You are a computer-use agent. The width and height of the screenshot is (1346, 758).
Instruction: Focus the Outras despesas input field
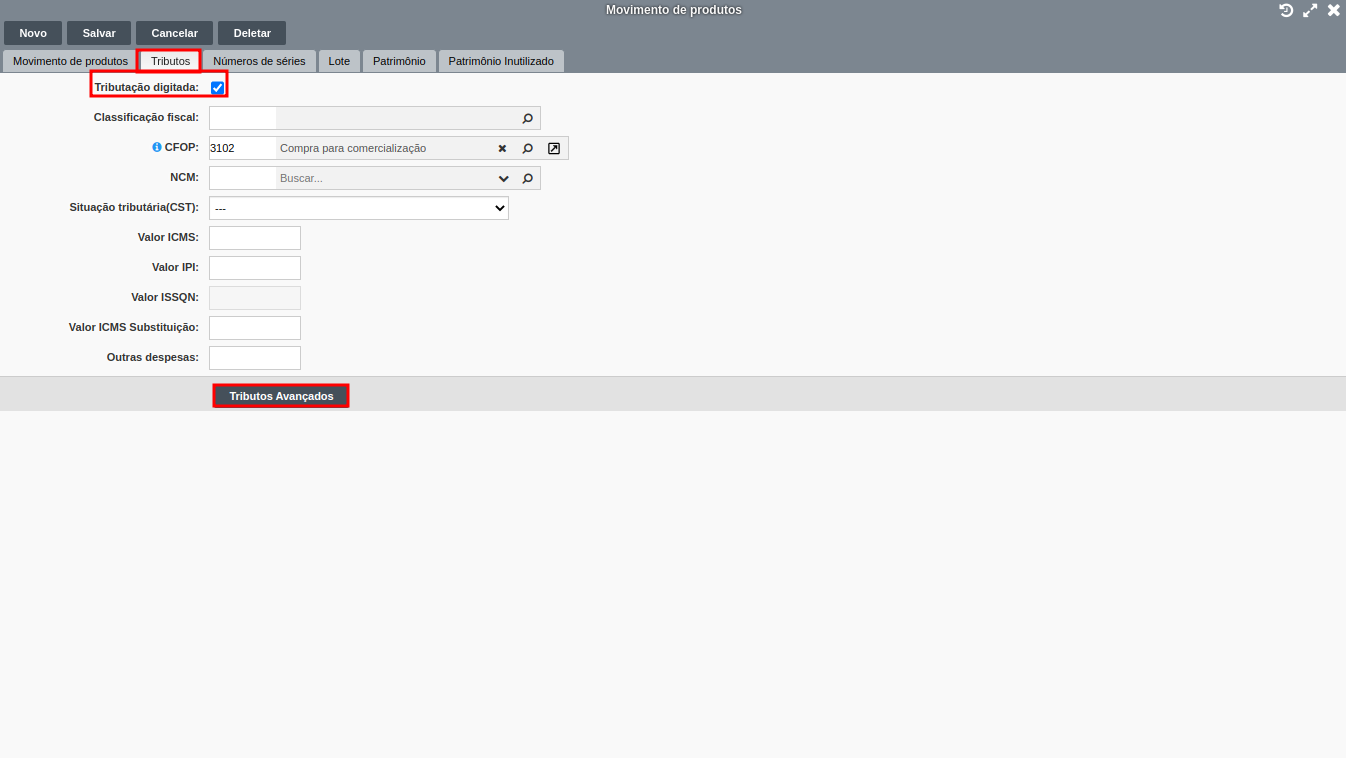click(254, 358)
